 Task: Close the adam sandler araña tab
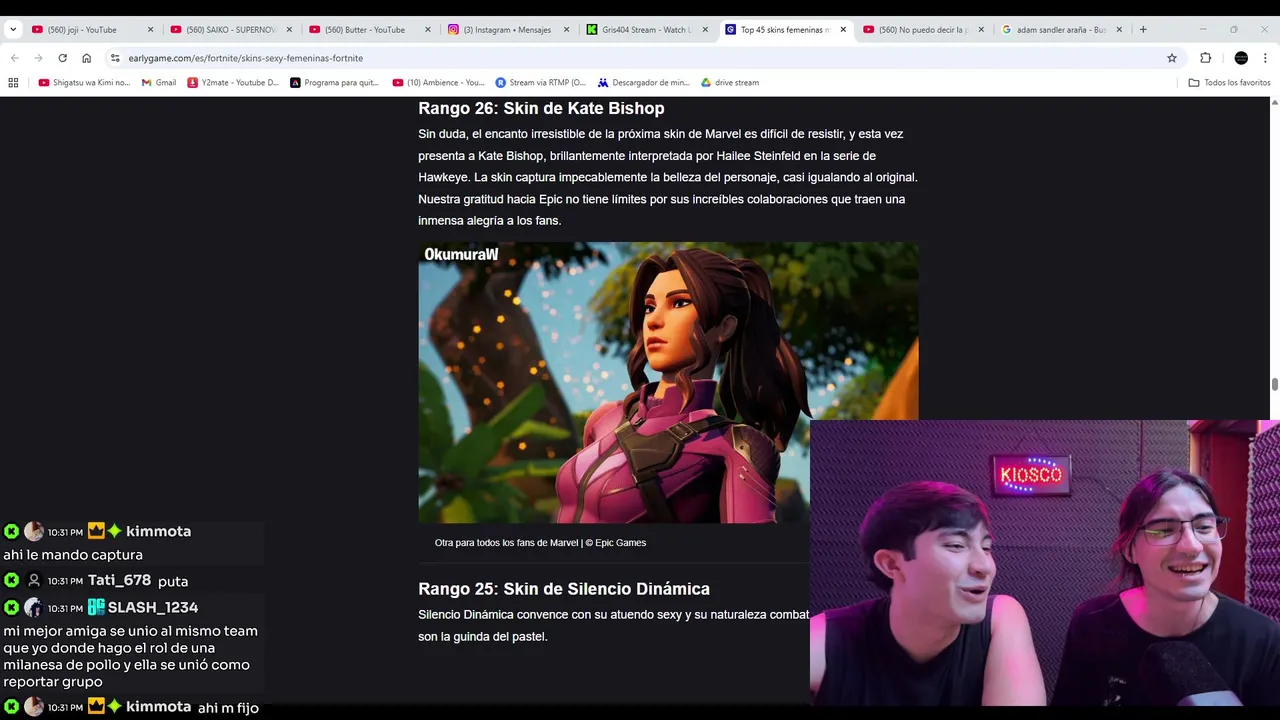pyautogui.click(x=1119, y=30)
